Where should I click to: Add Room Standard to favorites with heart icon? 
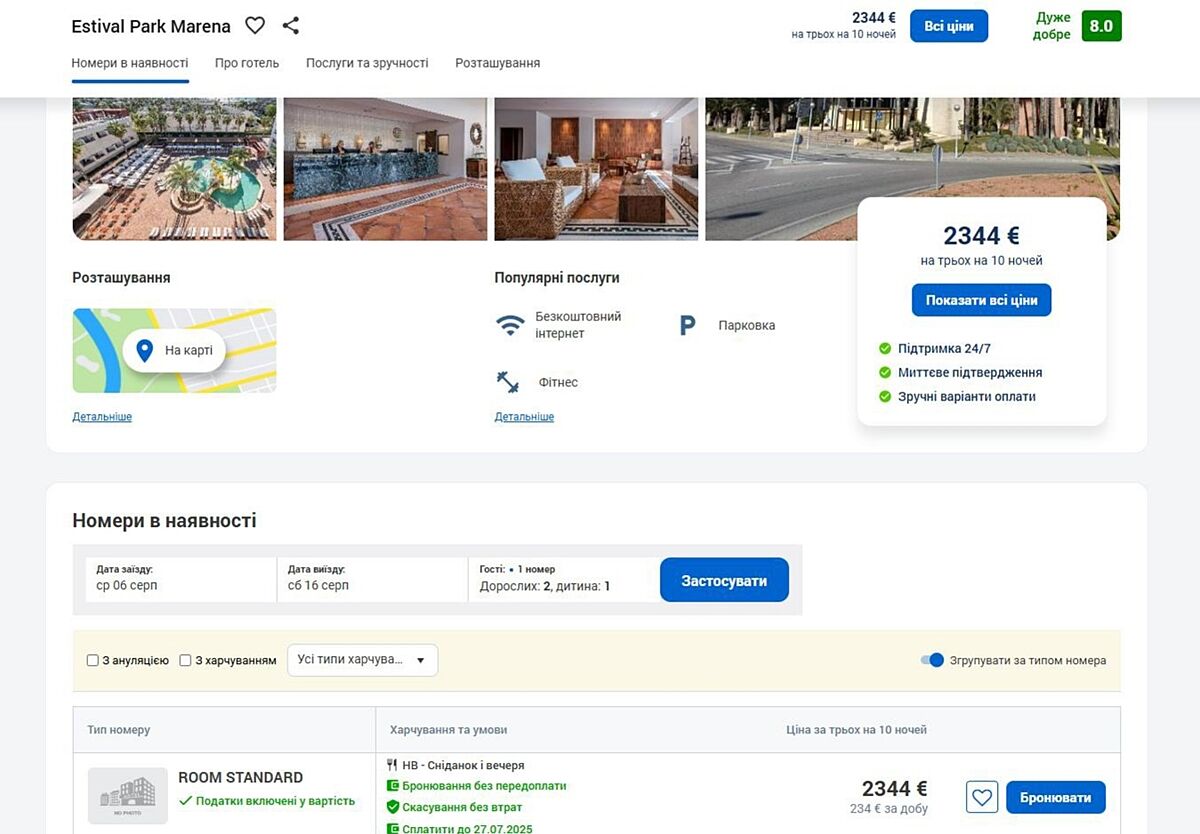(x=982, y=797)
